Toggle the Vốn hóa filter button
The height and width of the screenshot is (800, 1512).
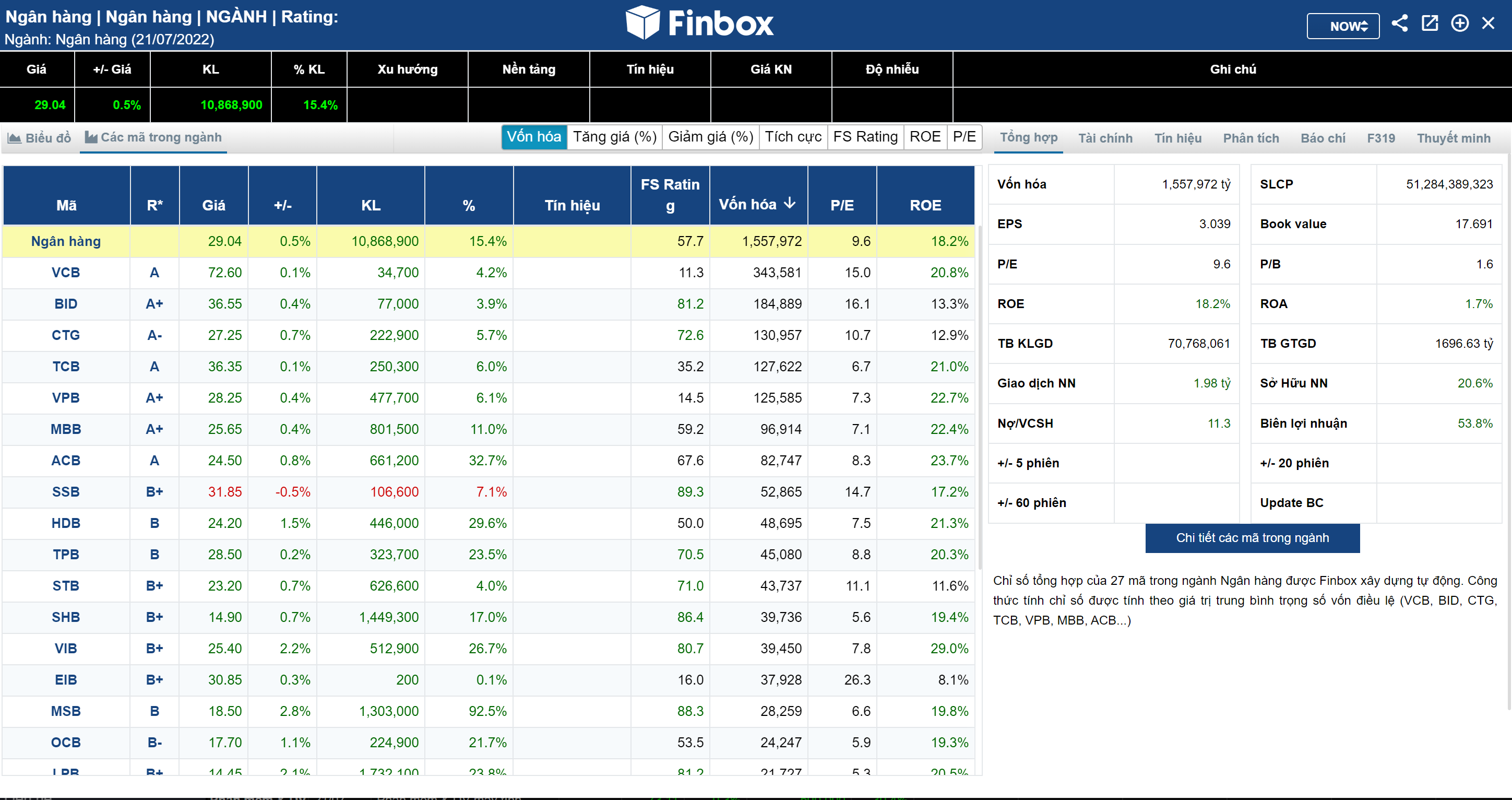(533, 137)
